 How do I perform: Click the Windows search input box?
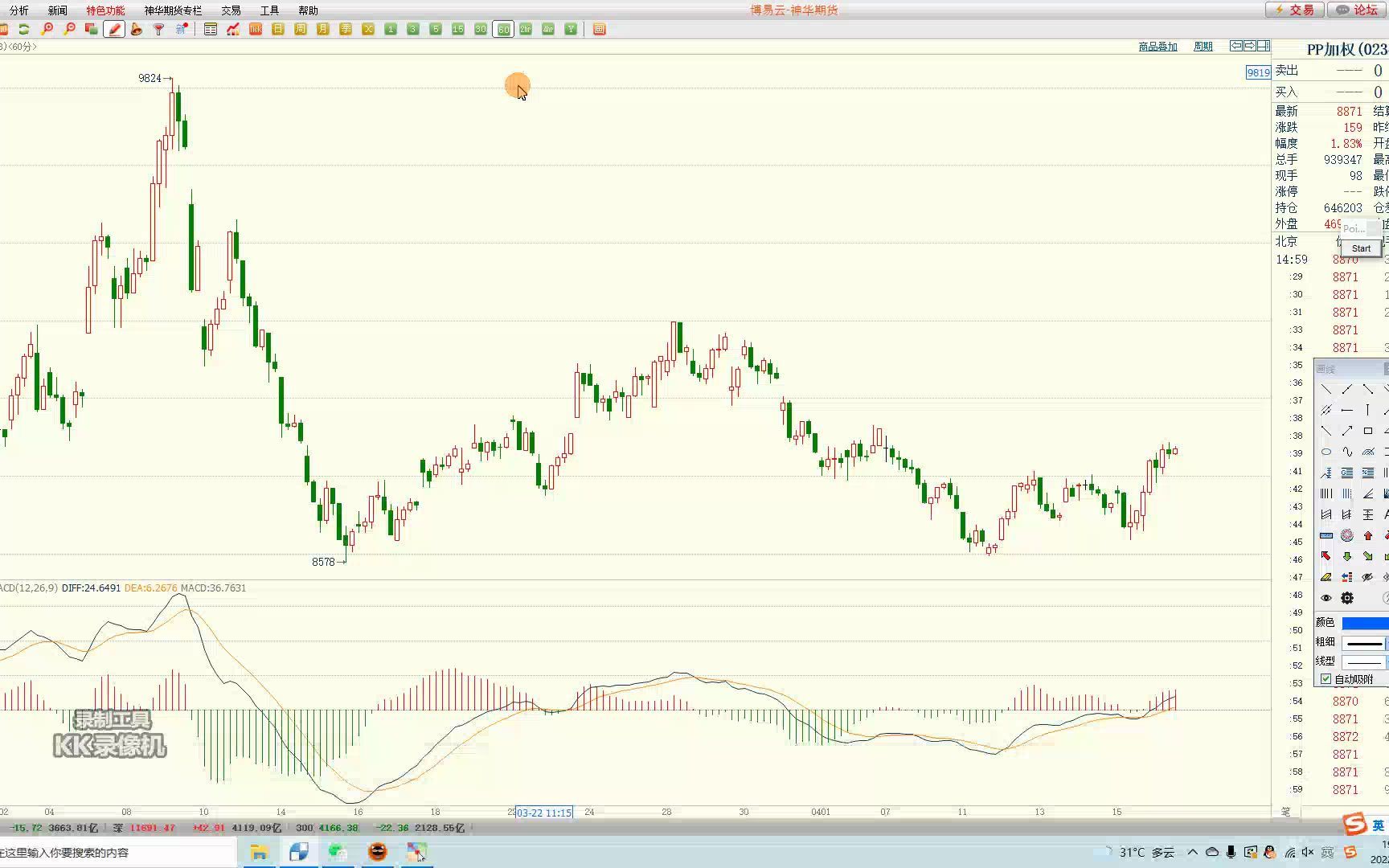117,852
